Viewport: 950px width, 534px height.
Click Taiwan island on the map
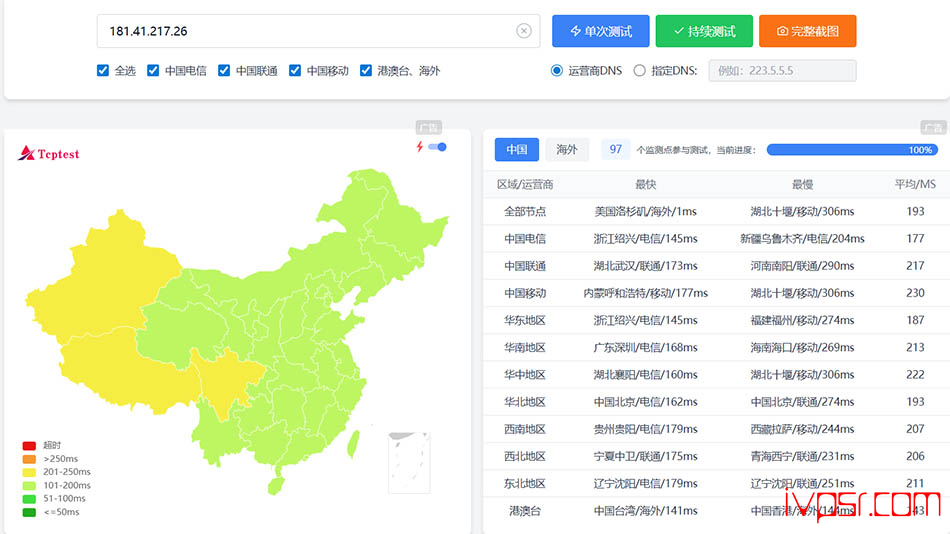coord(353,443)
